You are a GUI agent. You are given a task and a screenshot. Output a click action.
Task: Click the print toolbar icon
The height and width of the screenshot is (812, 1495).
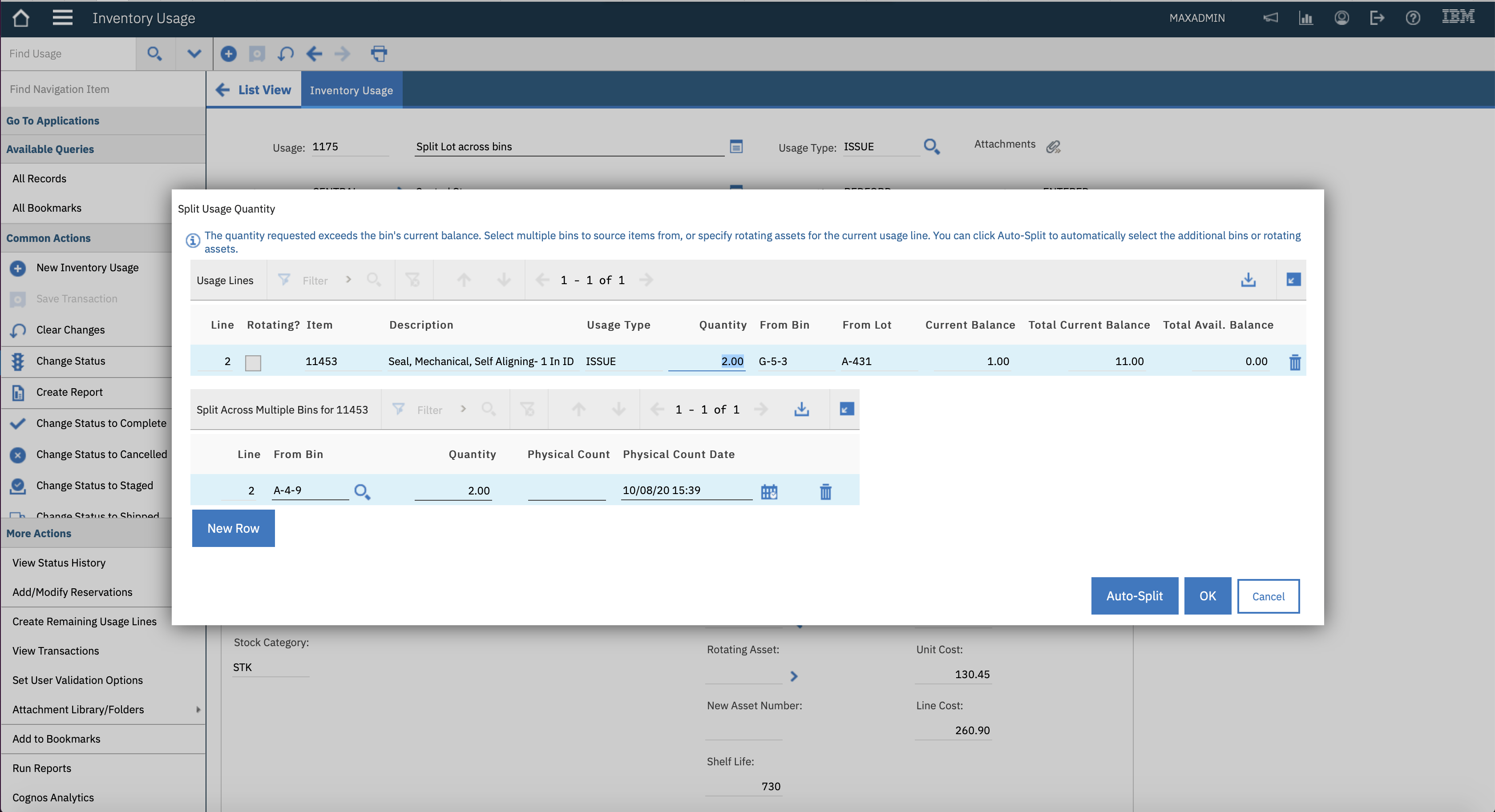[379, 53]
